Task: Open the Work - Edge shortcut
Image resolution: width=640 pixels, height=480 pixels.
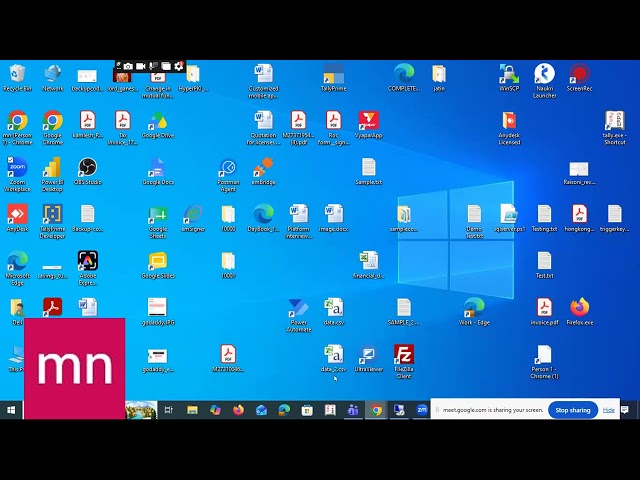Action: click(474, 311)
